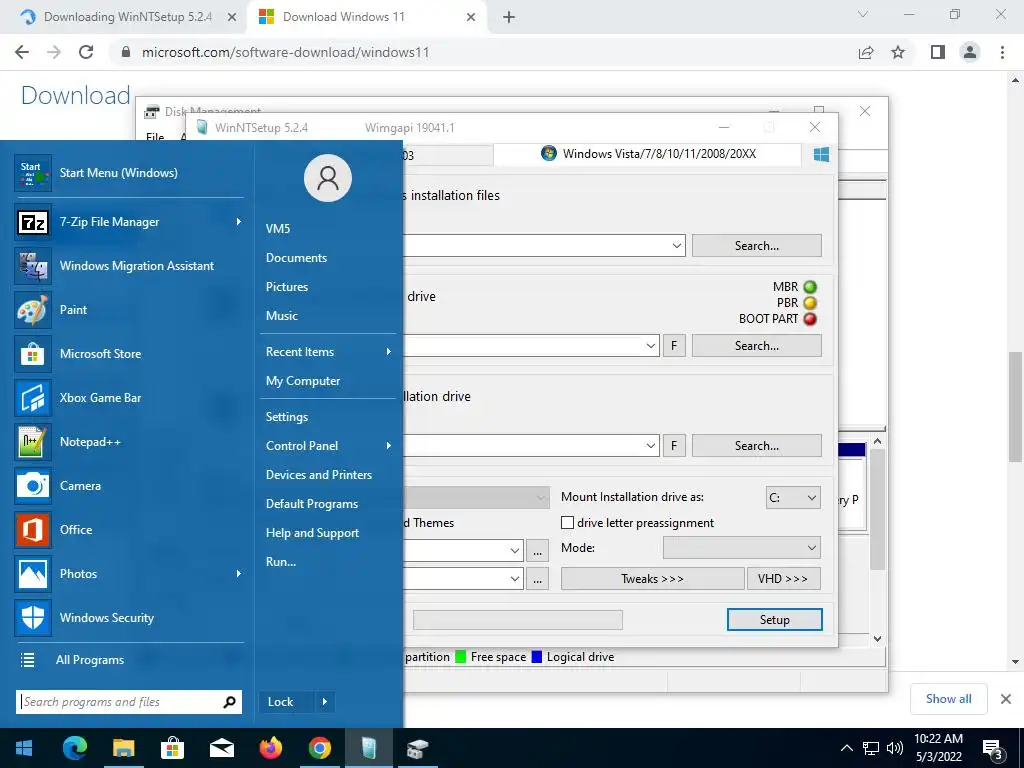Image resolution: width=1024 pixels, height=768 pixels.
Task: Click Show all downloads
Action: coord(948,699)
